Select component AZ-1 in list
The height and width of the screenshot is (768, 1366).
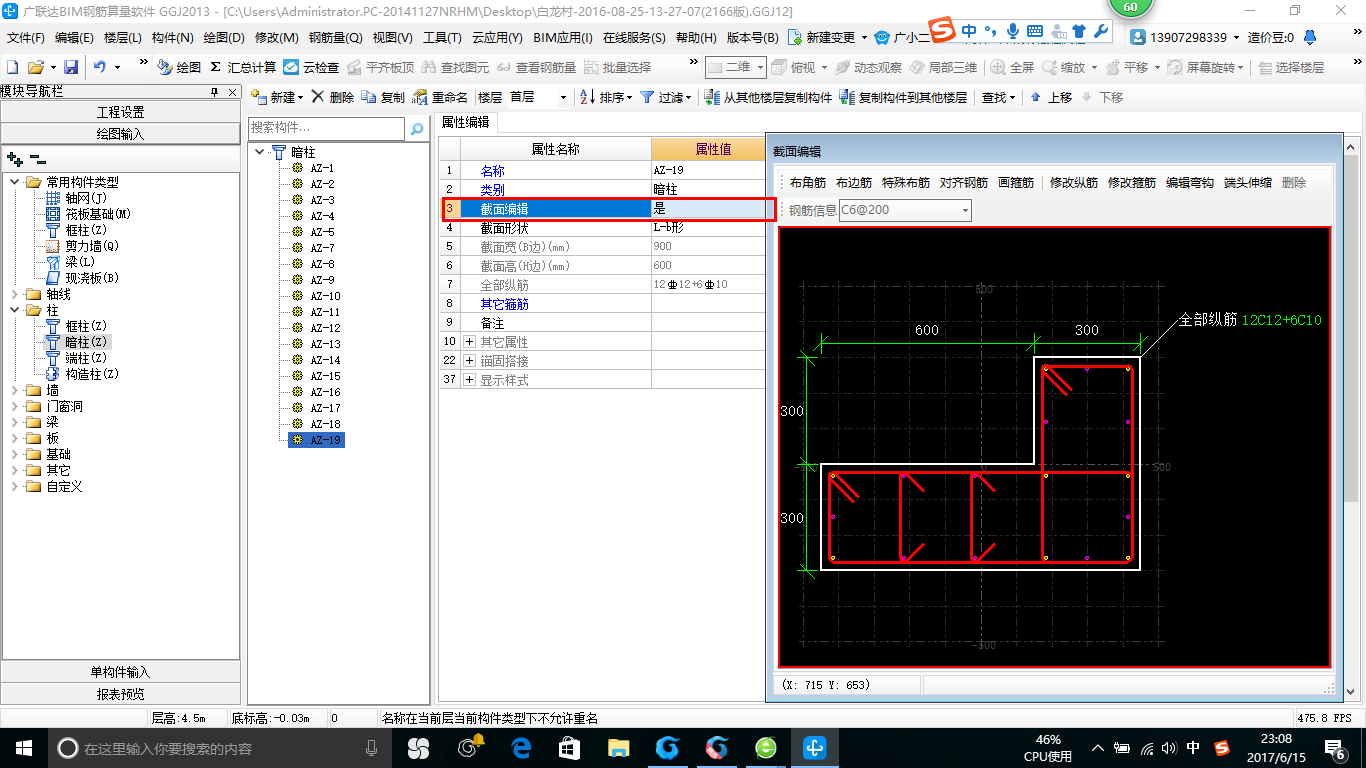pos(322,168)
